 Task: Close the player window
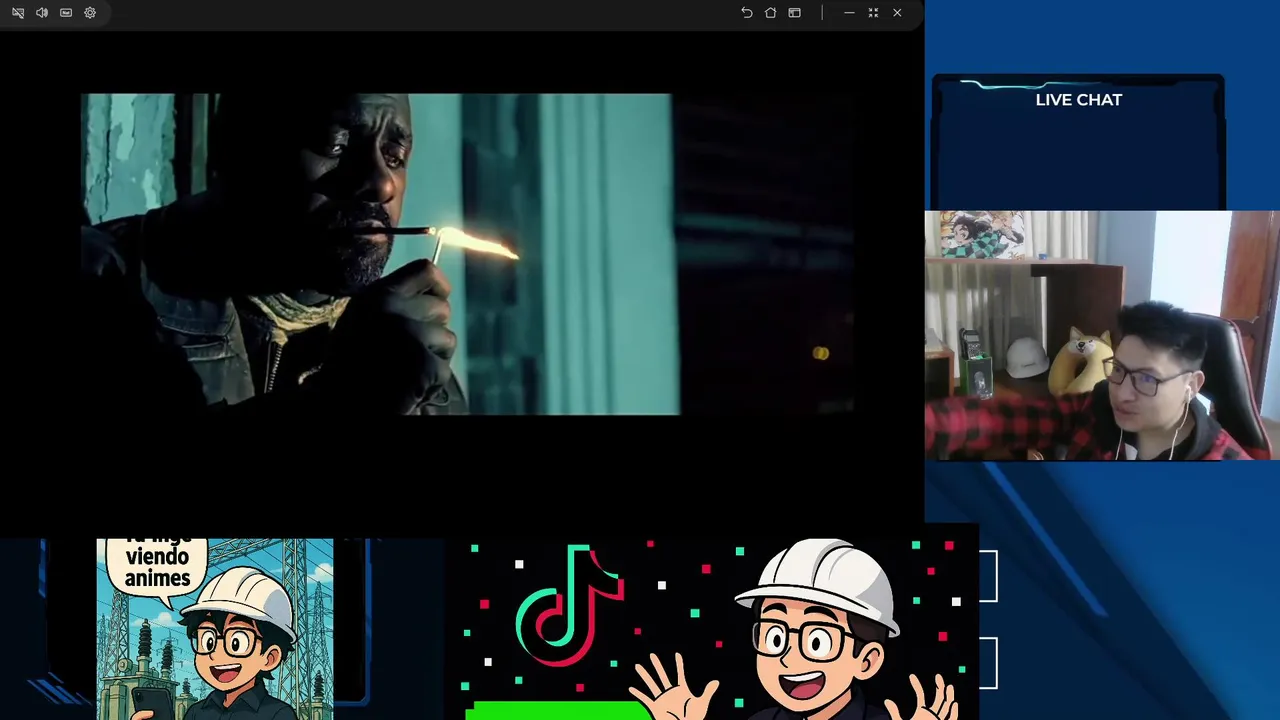tap(897, 13)
